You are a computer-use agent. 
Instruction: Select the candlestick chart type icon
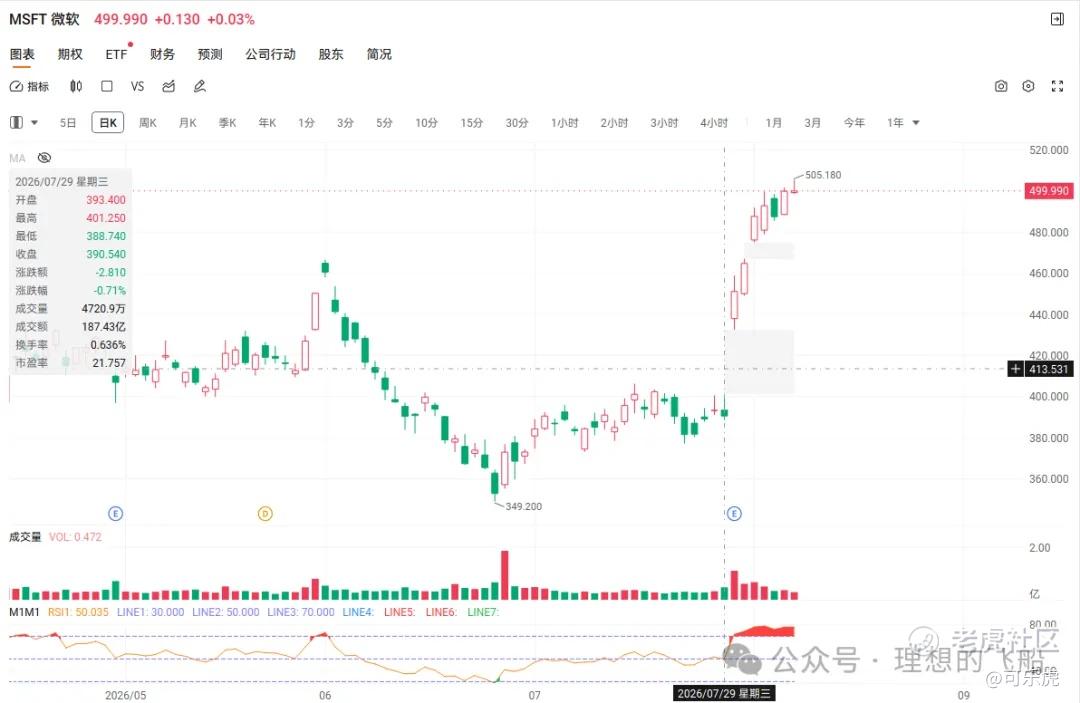[x=76, y=86]
